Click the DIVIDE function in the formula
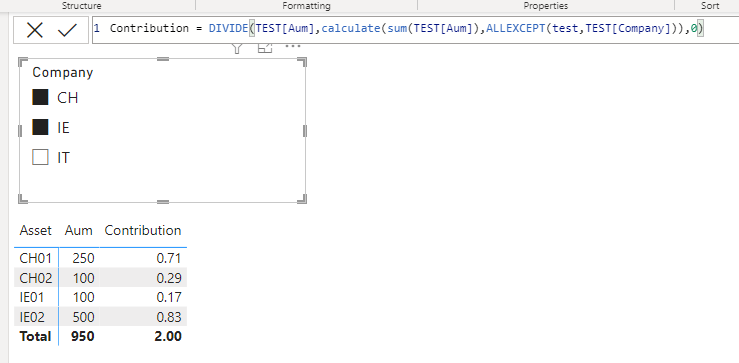 point(229,28)
